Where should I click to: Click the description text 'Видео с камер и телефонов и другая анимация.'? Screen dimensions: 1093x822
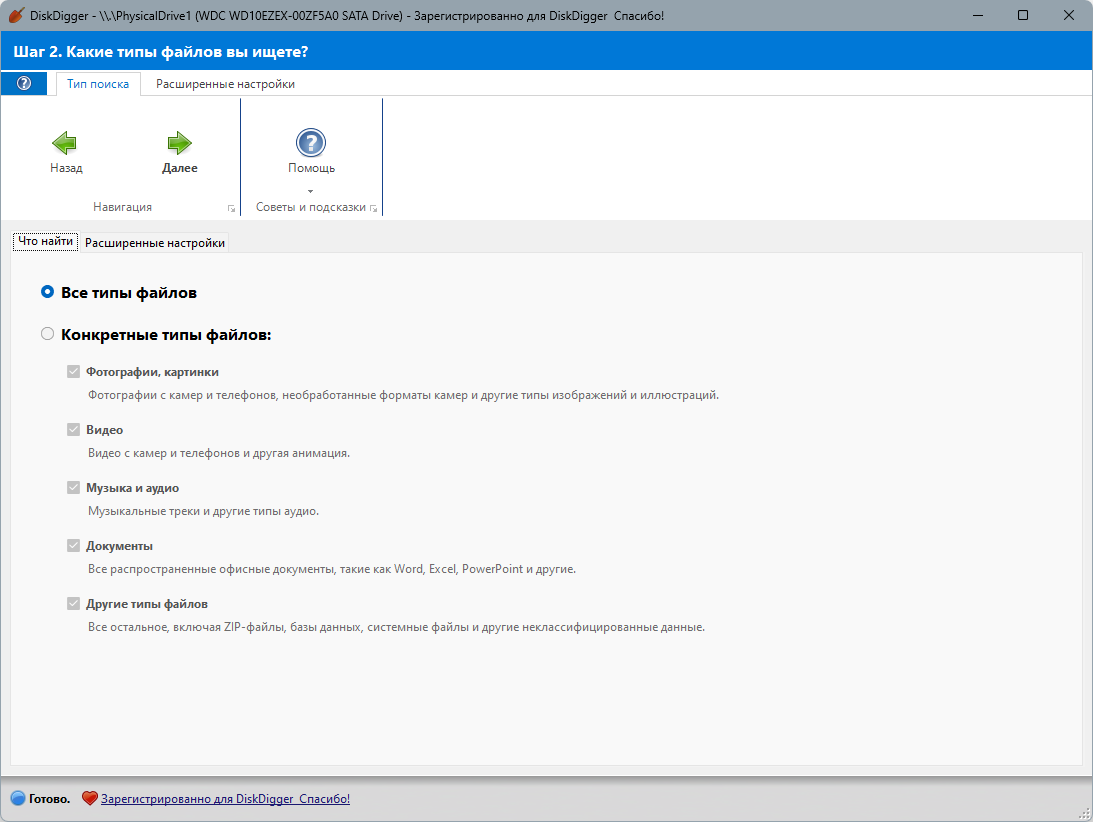pos(219,453)
